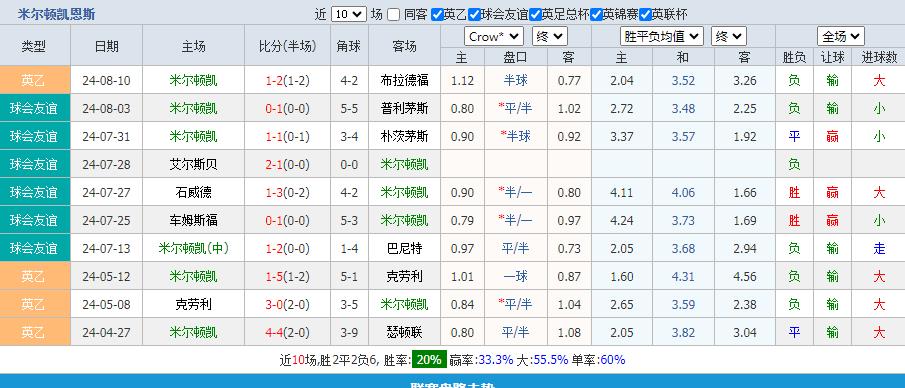This screenshot has width=905, height=388.
Task: Open the 终 dropdown next to Crow*
Action: [549, 37]
